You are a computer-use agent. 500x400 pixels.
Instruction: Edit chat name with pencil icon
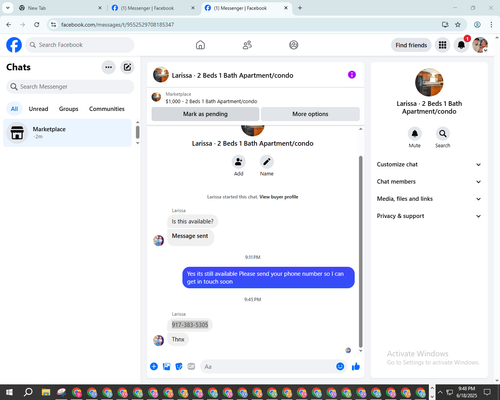click(267, 162)
